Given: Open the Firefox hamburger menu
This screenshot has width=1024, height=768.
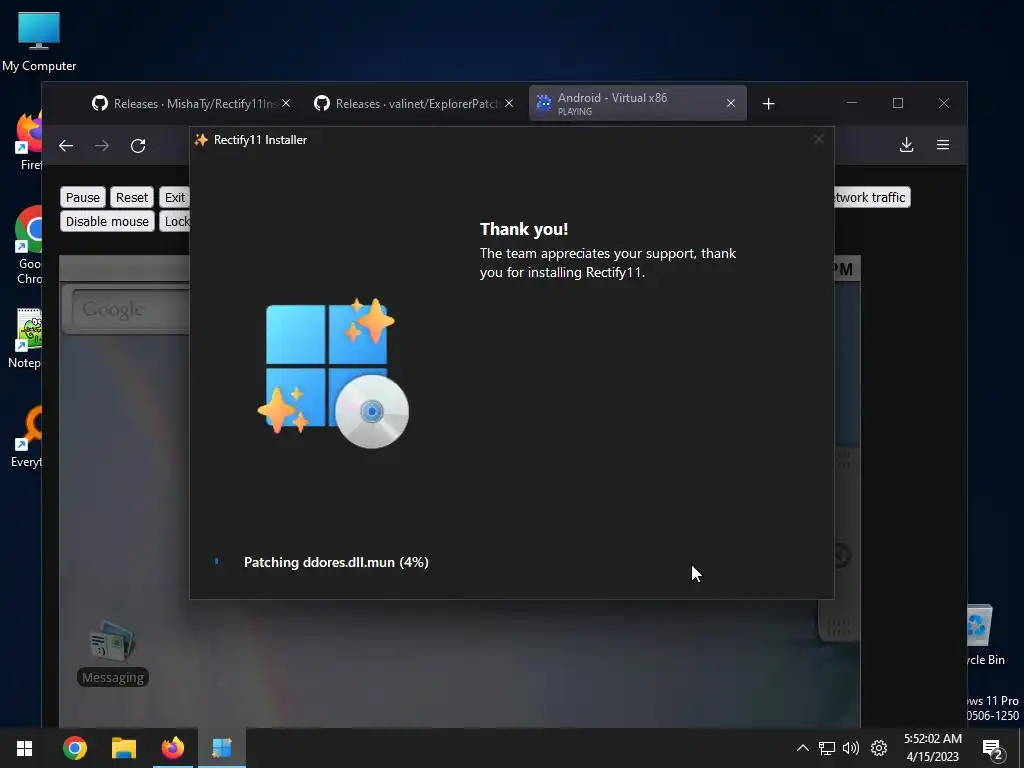Looking at the screenshot, I should click(943, 145).
